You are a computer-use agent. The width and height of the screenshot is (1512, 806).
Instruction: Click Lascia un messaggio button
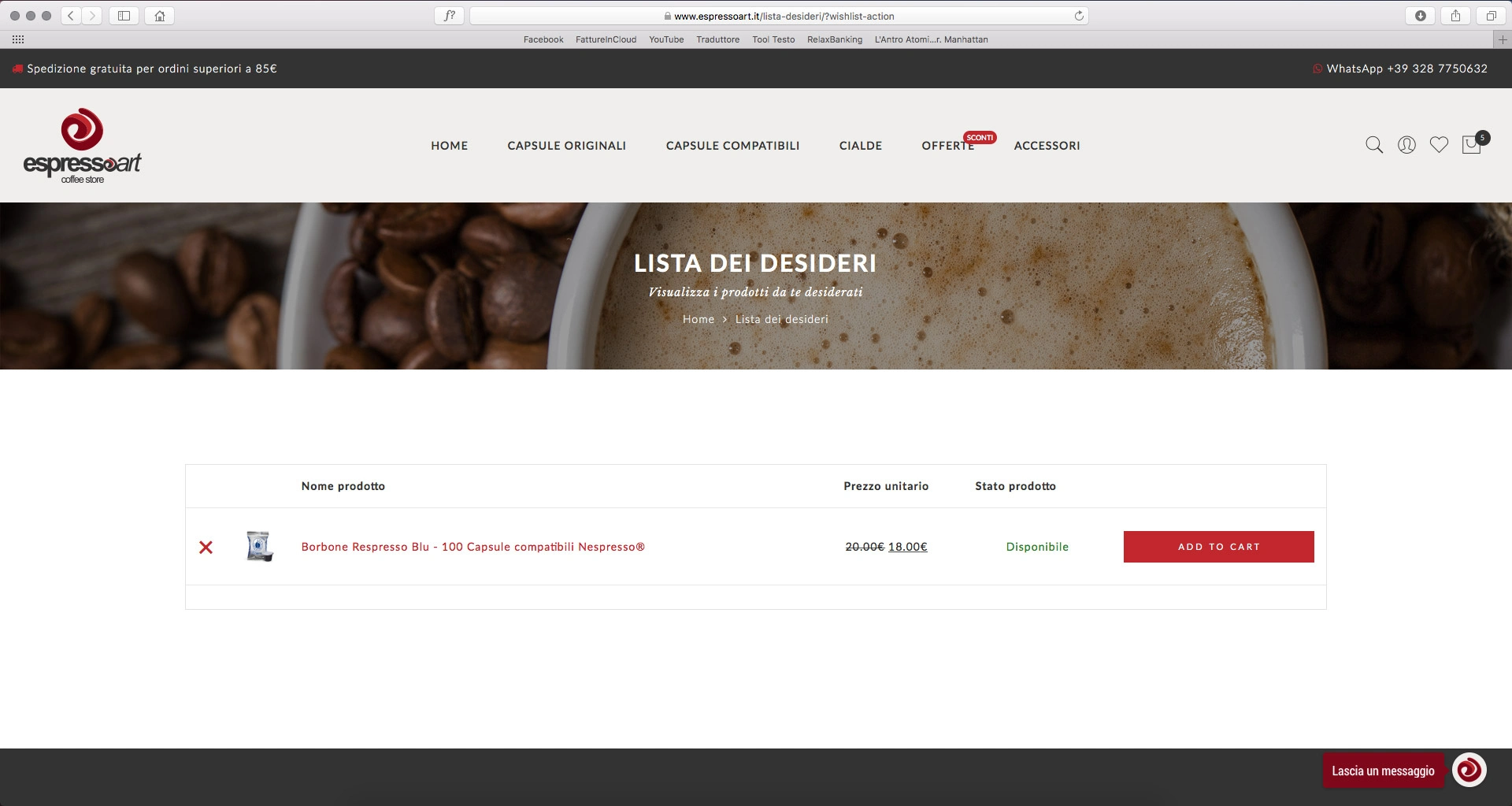point(1384,771)
